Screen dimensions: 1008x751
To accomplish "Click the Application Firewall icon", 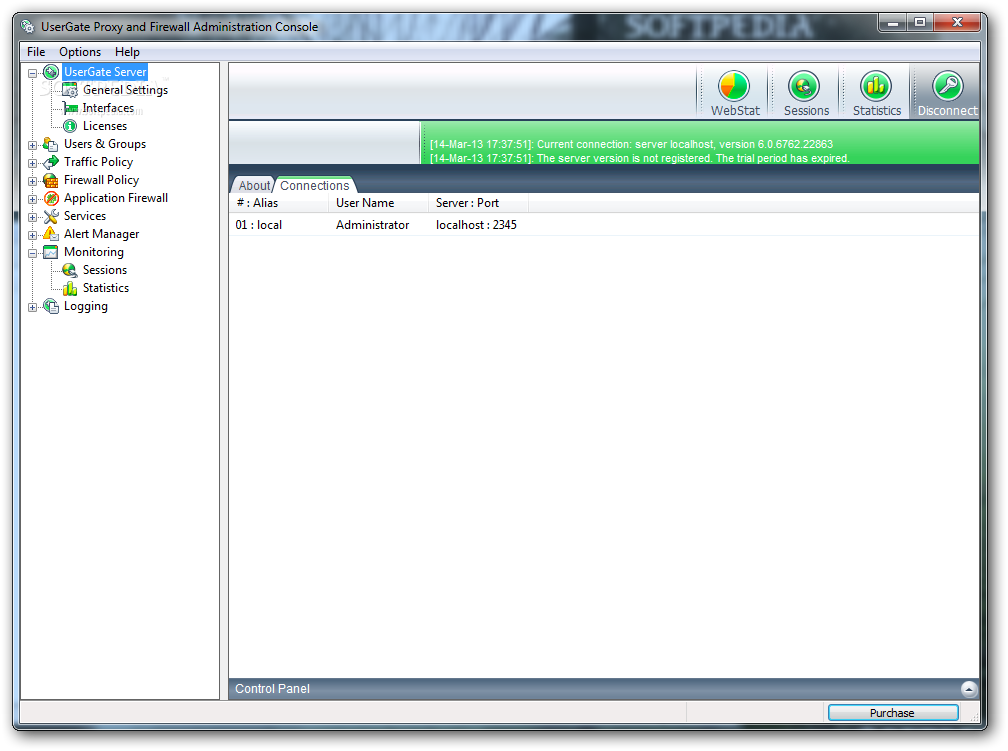I will [51, 198].
